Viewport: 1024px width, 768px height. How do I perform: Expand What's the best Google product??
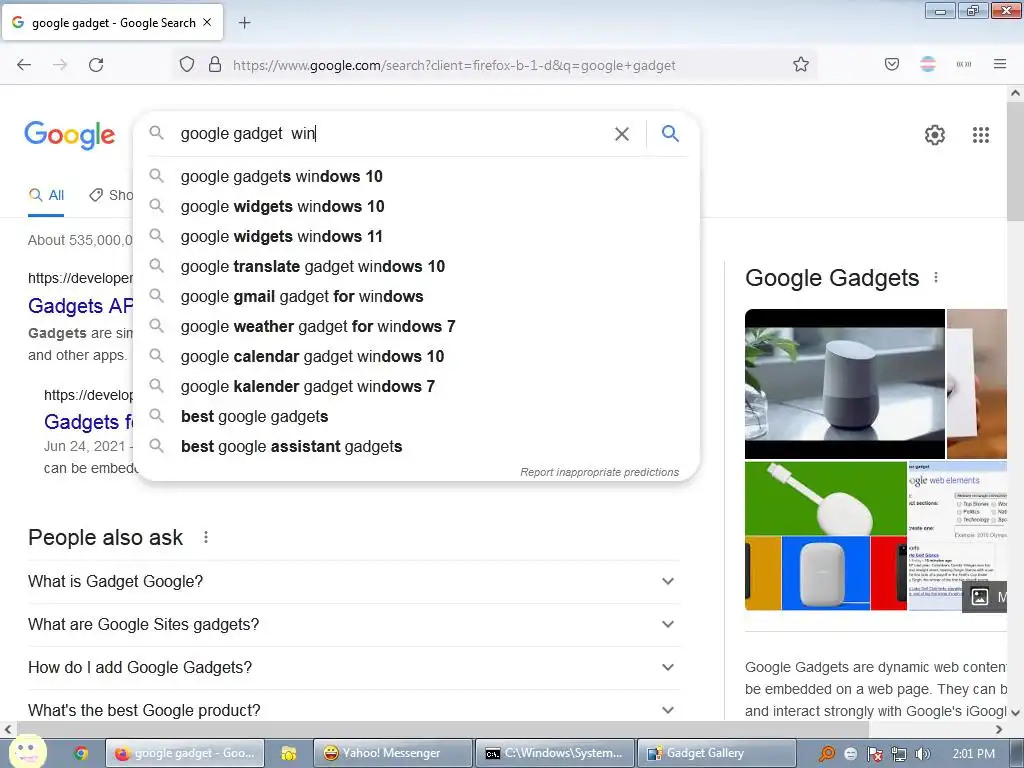(354, 709)
